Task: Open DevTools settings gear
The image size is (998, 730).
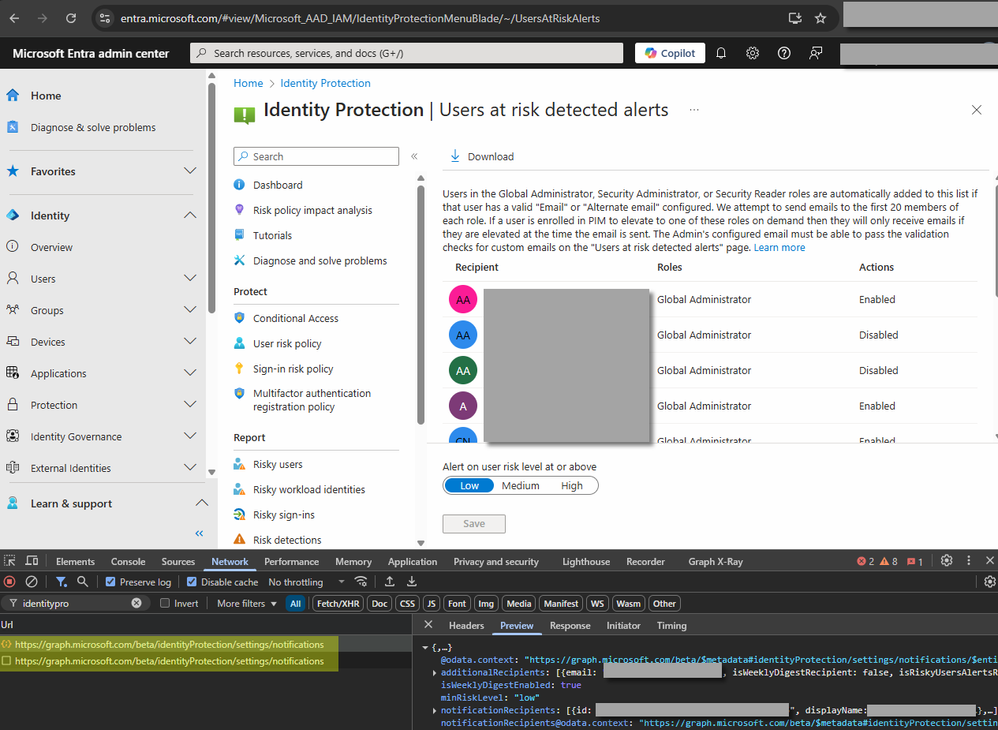Action: coord(946,561)
